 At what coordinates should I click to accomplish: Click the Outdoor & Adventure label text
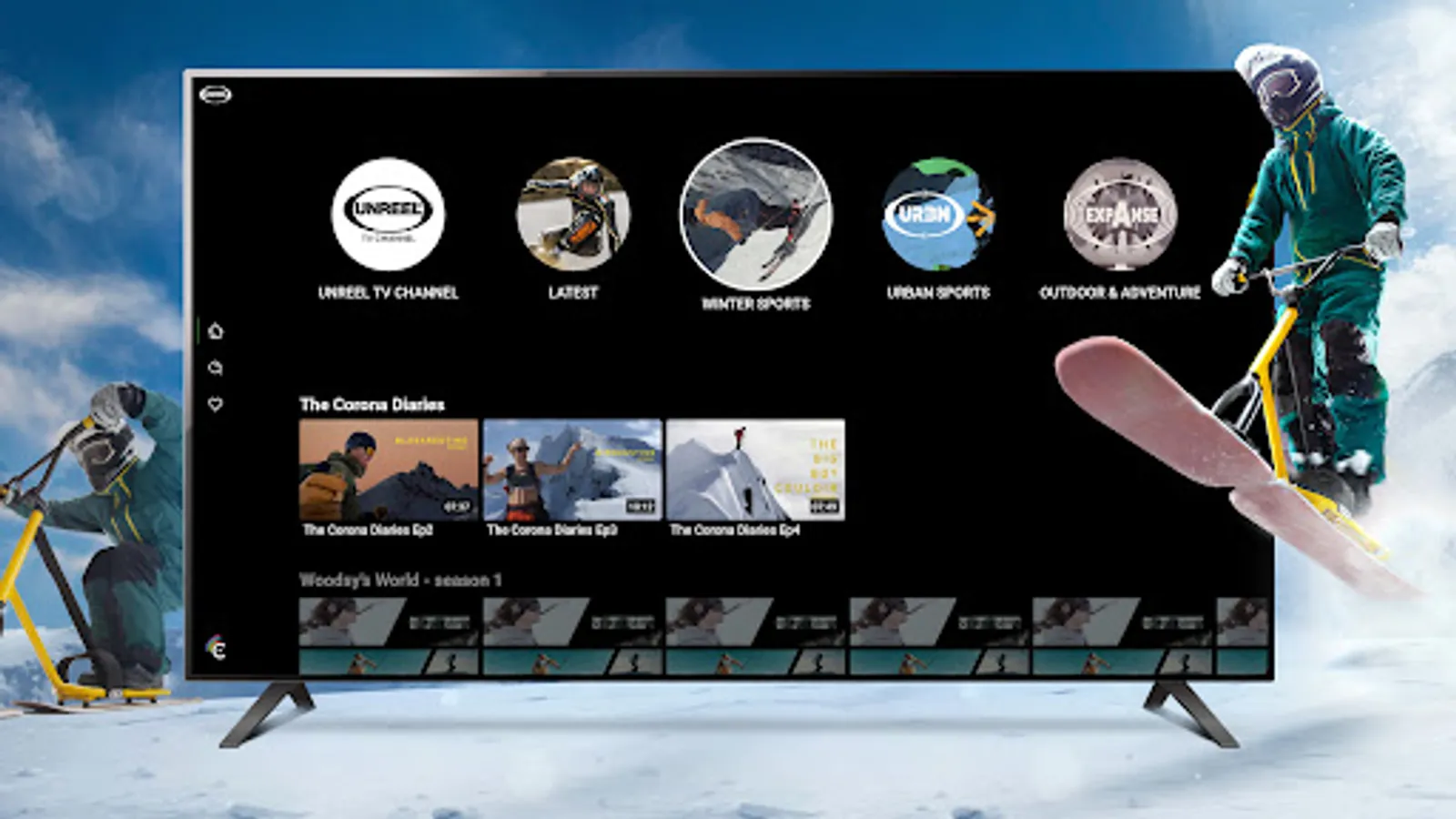tap(1120, 293)
